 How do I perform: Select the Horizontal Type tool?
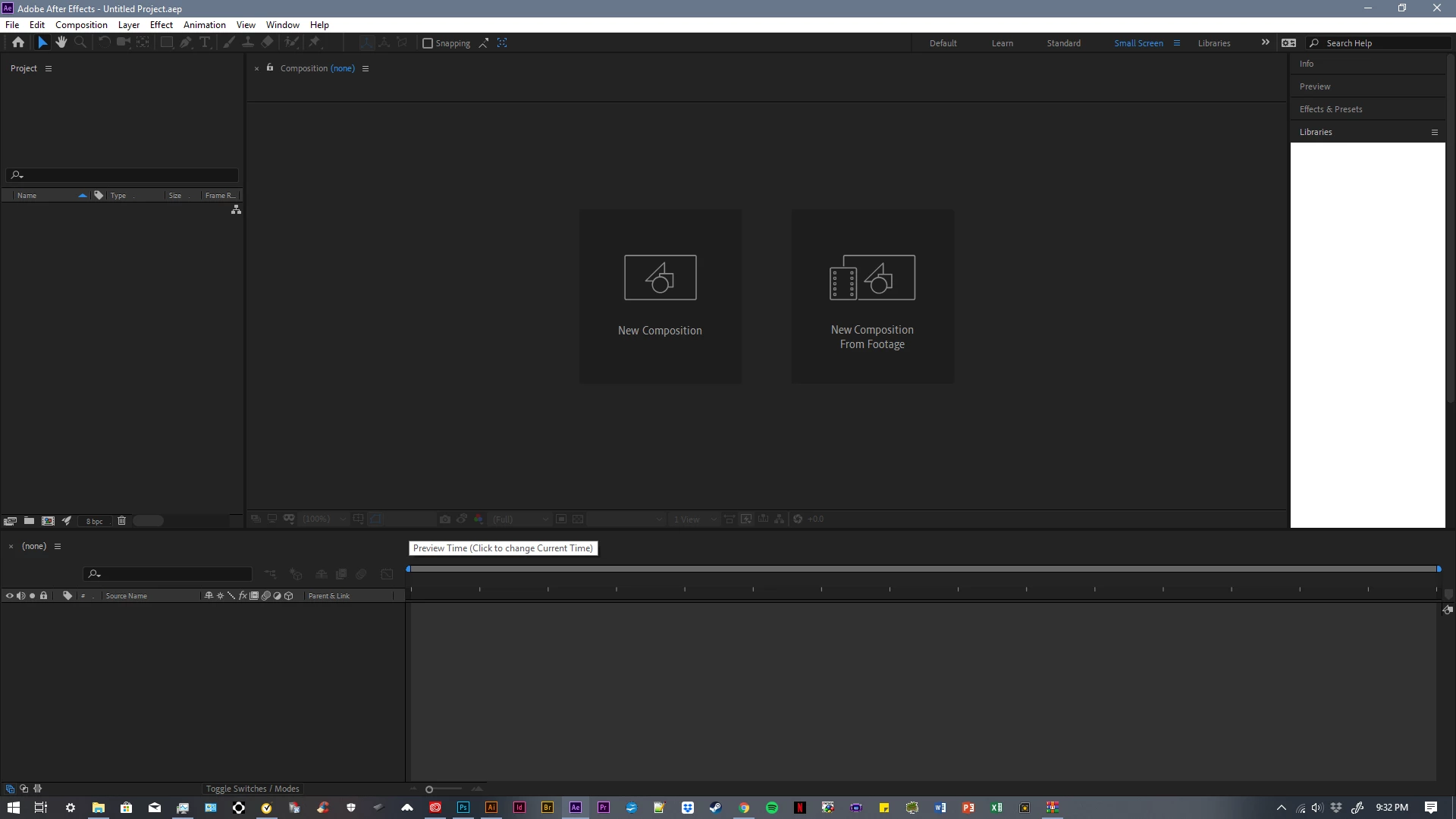click(205, 42)
